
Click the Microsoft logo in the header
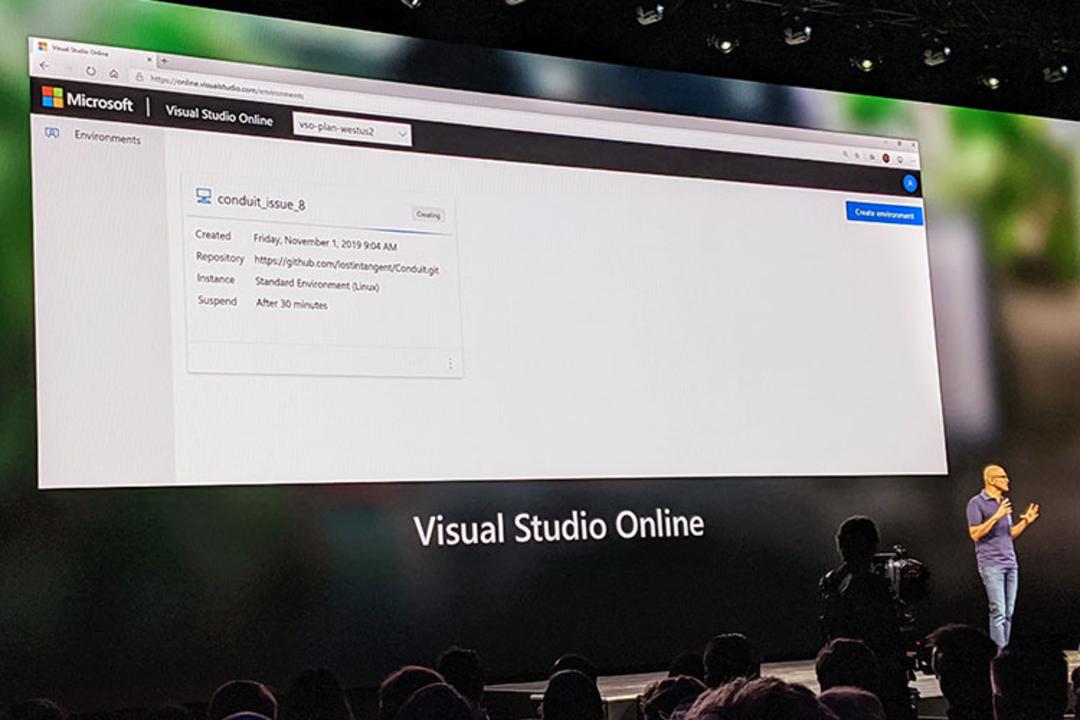click(x=87, y=100)
